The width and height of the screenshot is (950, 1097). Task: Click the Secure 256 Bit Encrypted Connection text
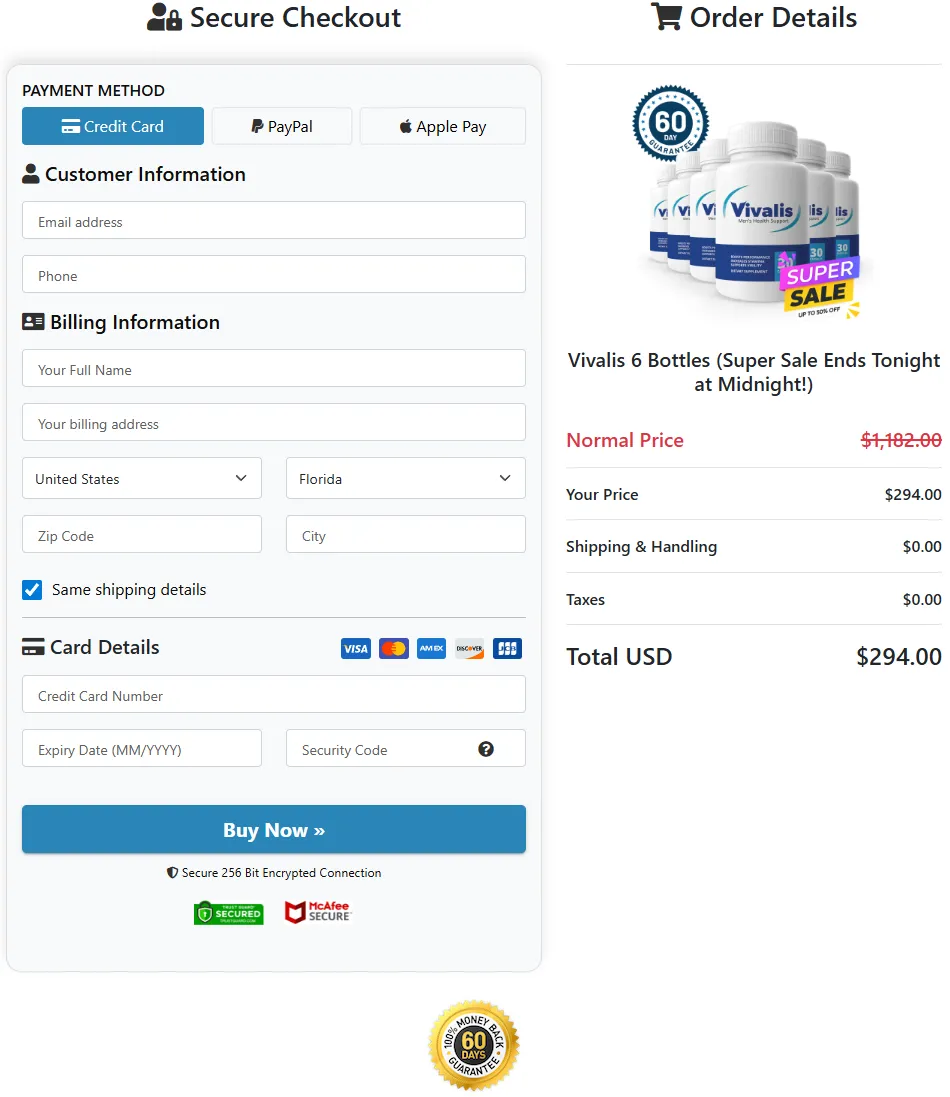point(273,872)
